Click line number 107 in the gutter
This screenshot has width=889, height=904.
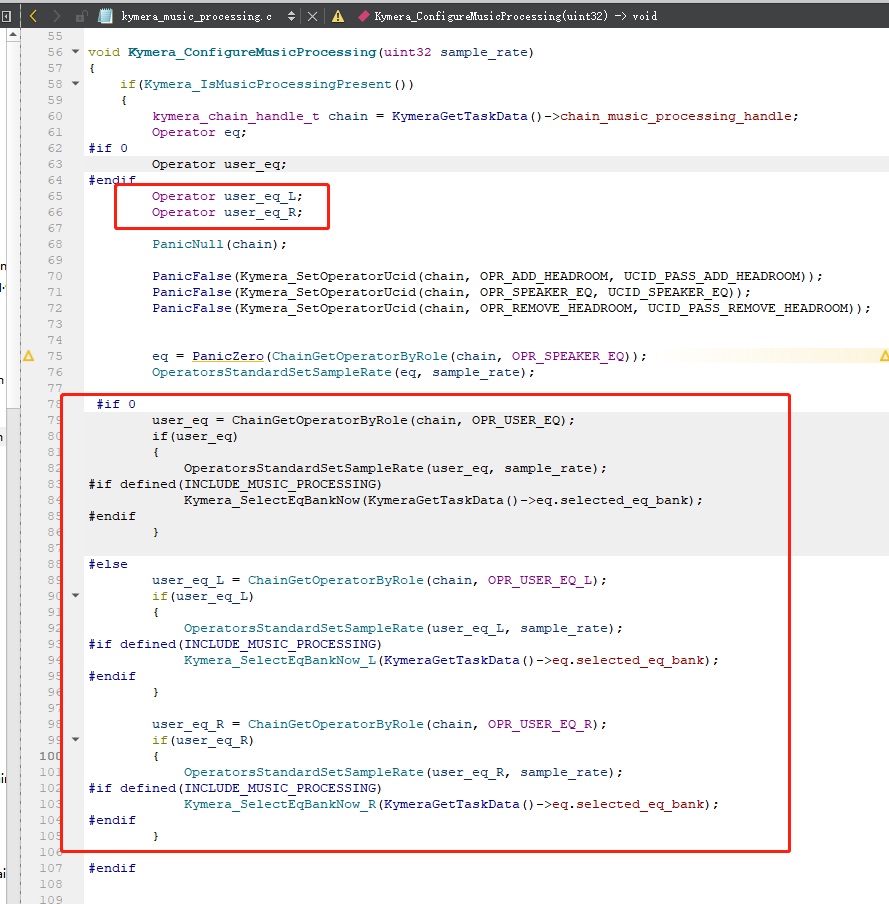click(52, 868)
